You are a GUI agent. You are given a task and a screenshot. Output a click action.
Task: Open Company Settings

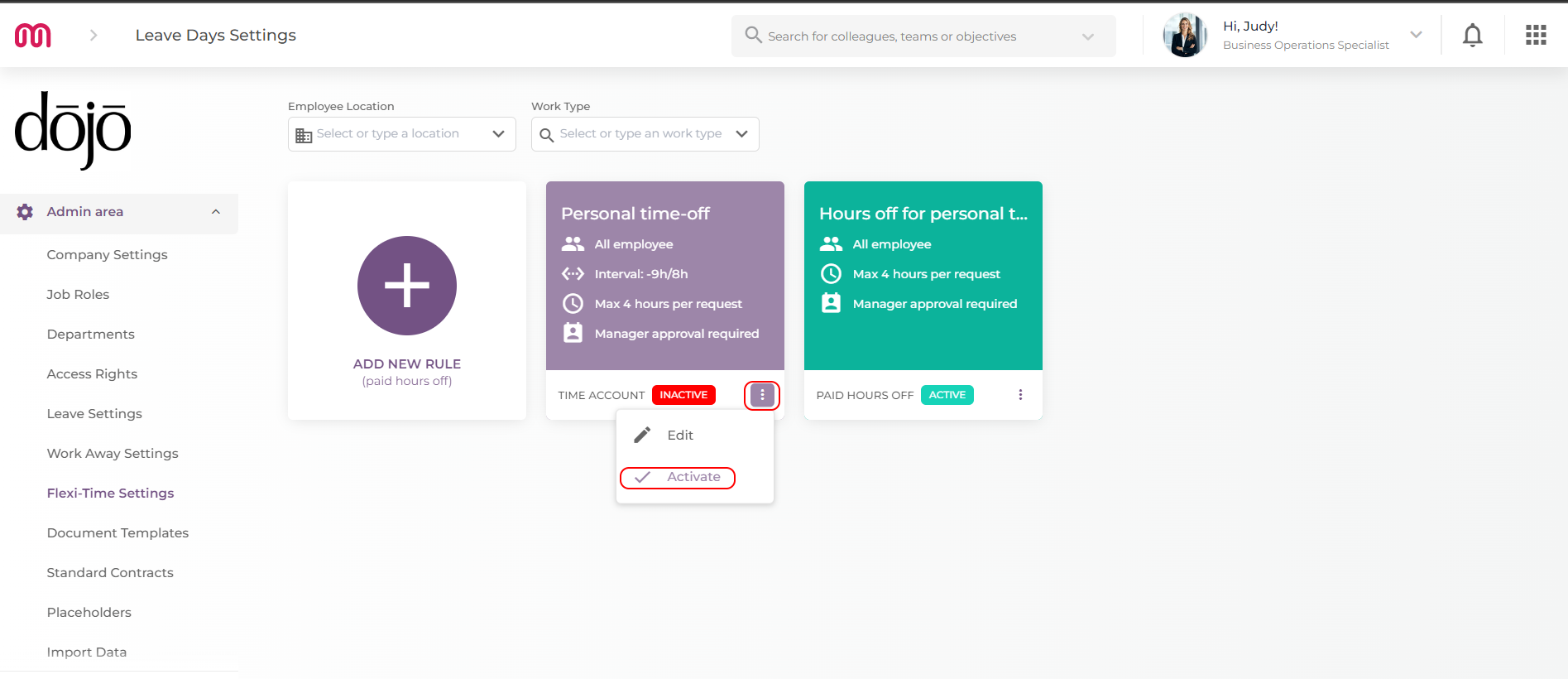tap(107, 255)
